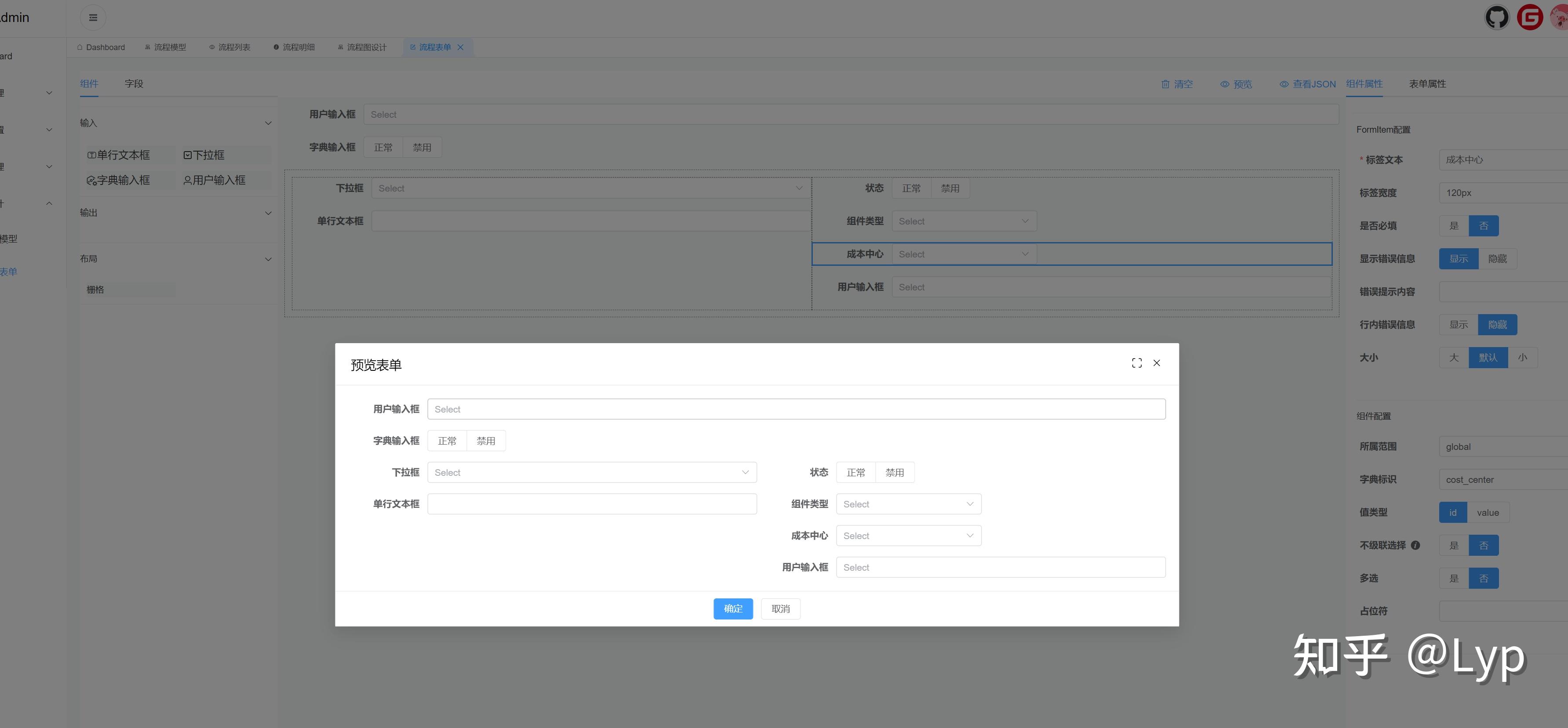Click the 不级联选择 info help icon
The height and width of the screenshot is (728, 1568).
click(x=1415, y=546)
